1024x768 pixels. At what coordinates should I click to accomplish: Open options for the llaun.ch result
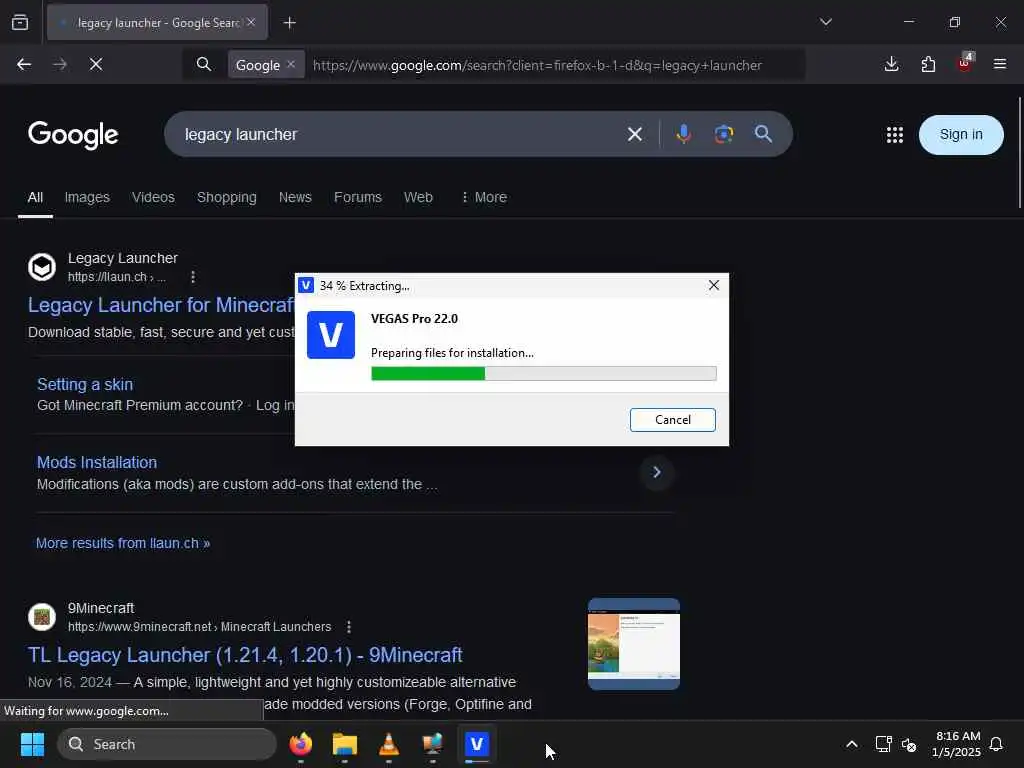pyautogui.click(x=193, y=277)
